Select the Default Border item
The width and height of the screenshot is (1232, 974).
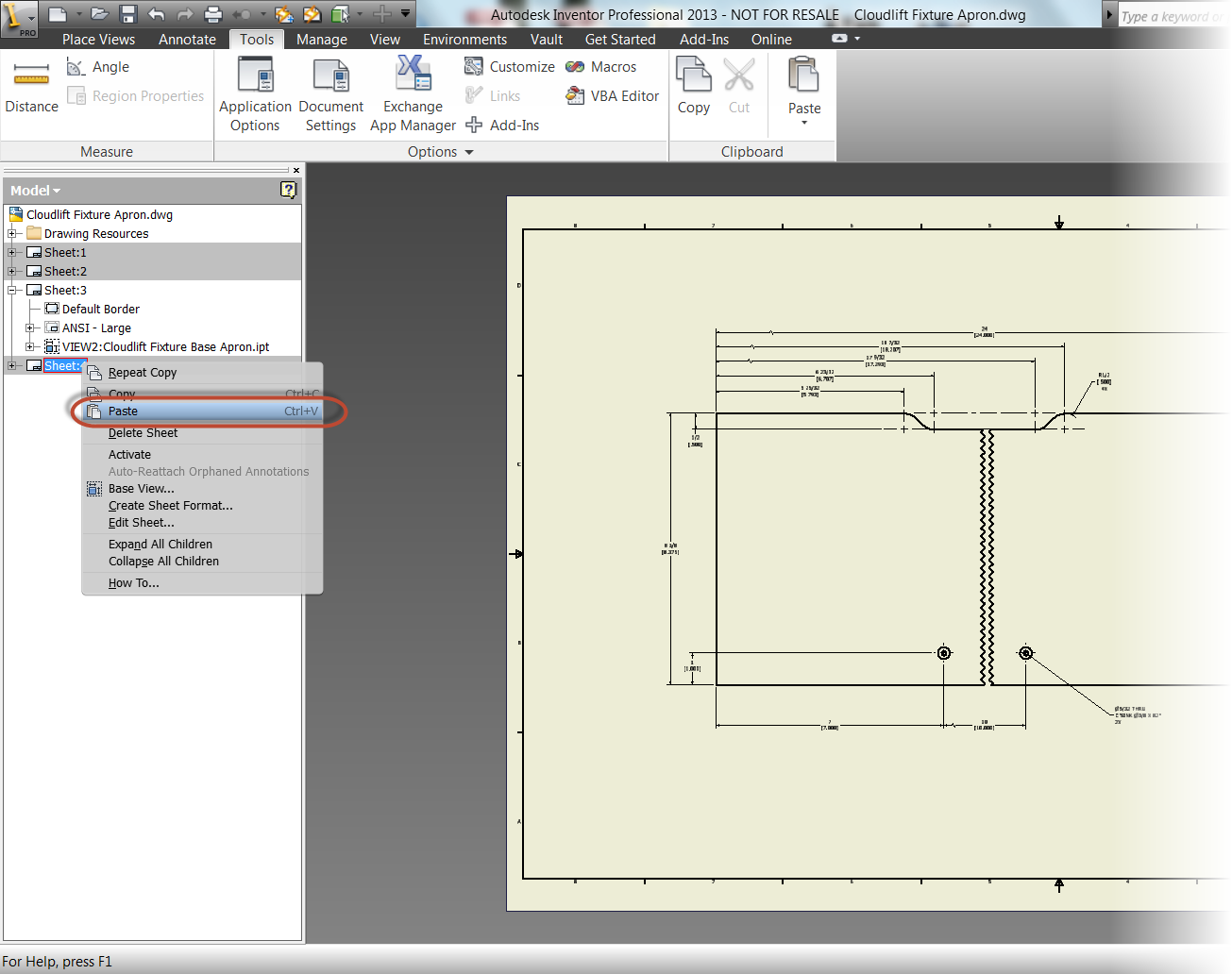(x=100, y=310)
